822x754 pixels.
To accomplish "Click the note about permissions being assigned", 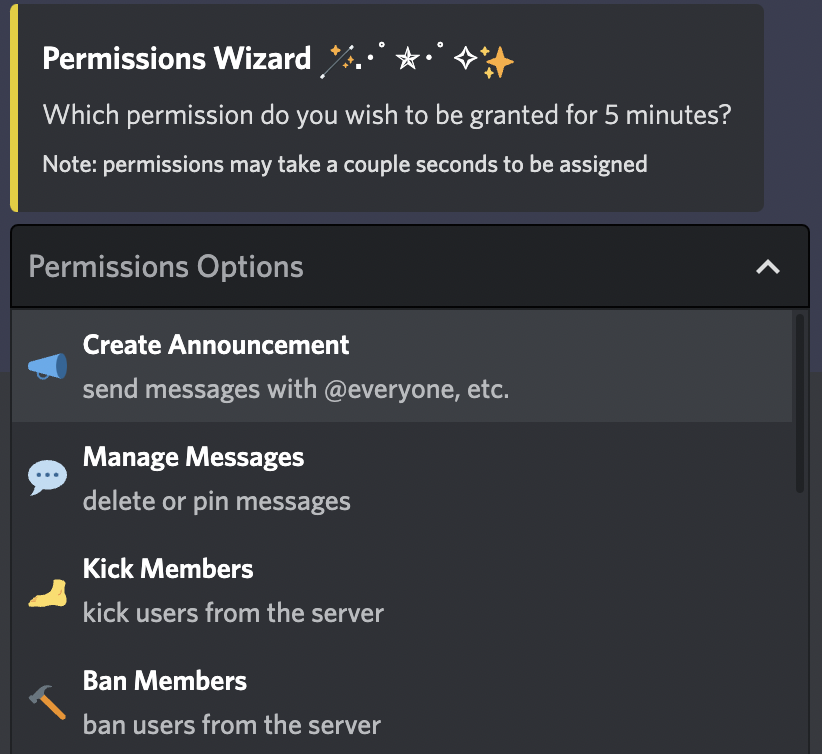I will pos(345,164).
